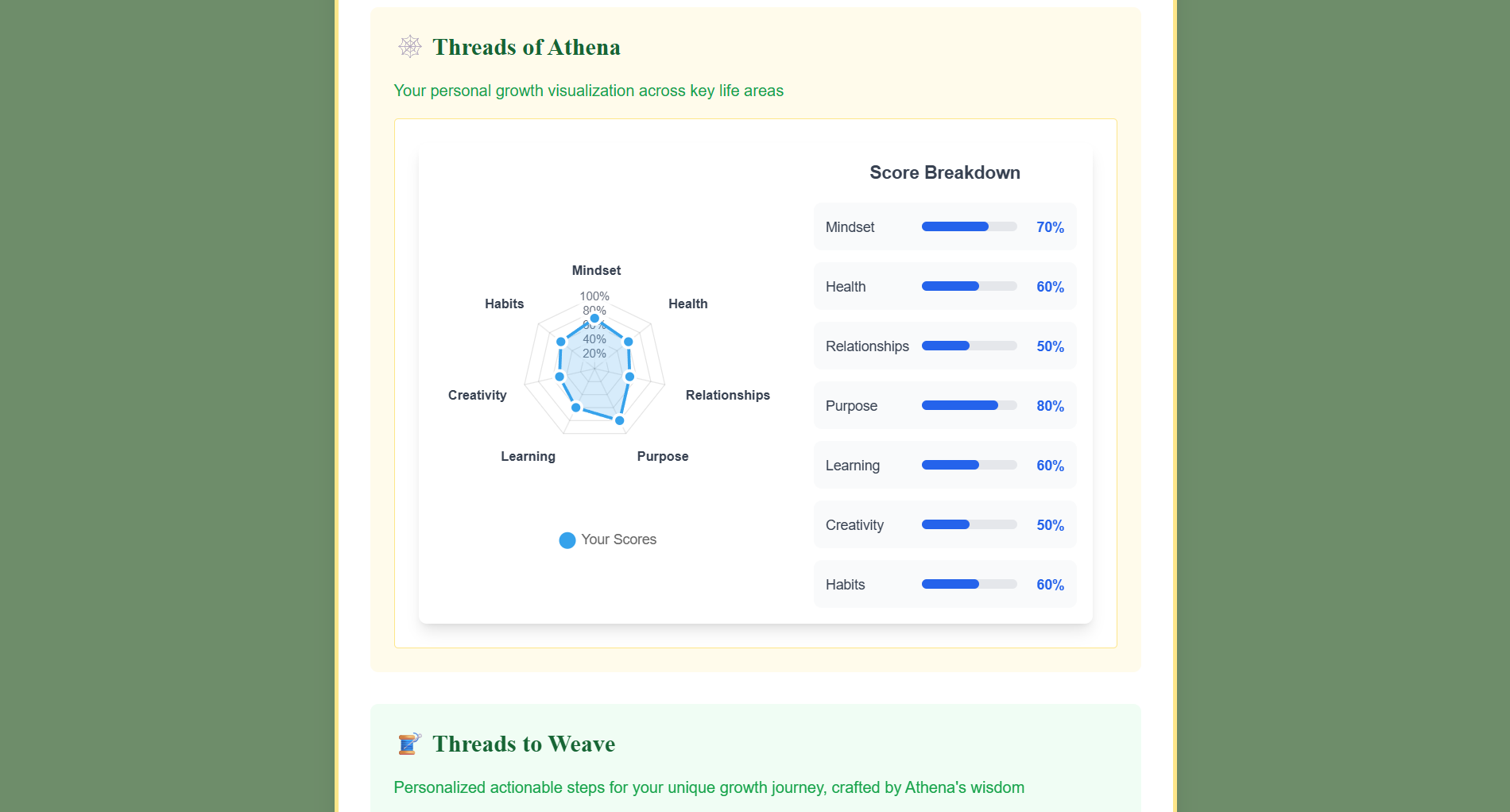Screen dimensions: 1510x812
Task: Click the Health data point on radar chart
Action: (629, 342)
